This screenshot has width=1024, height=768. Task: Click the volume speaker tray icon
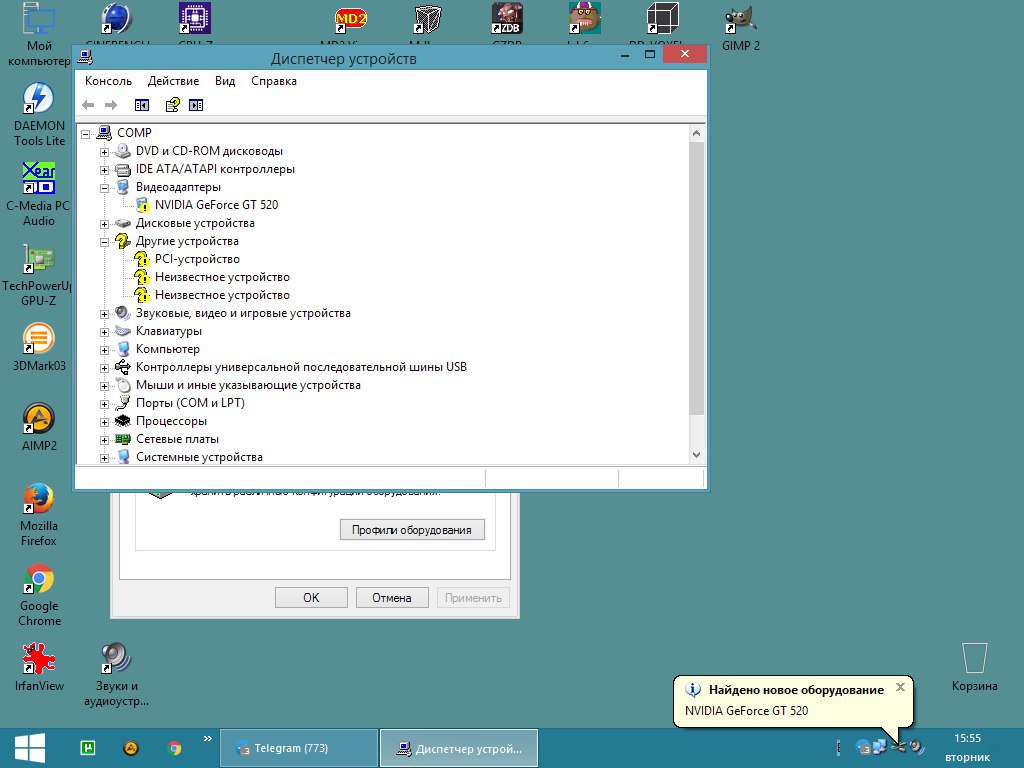(917, 746)
